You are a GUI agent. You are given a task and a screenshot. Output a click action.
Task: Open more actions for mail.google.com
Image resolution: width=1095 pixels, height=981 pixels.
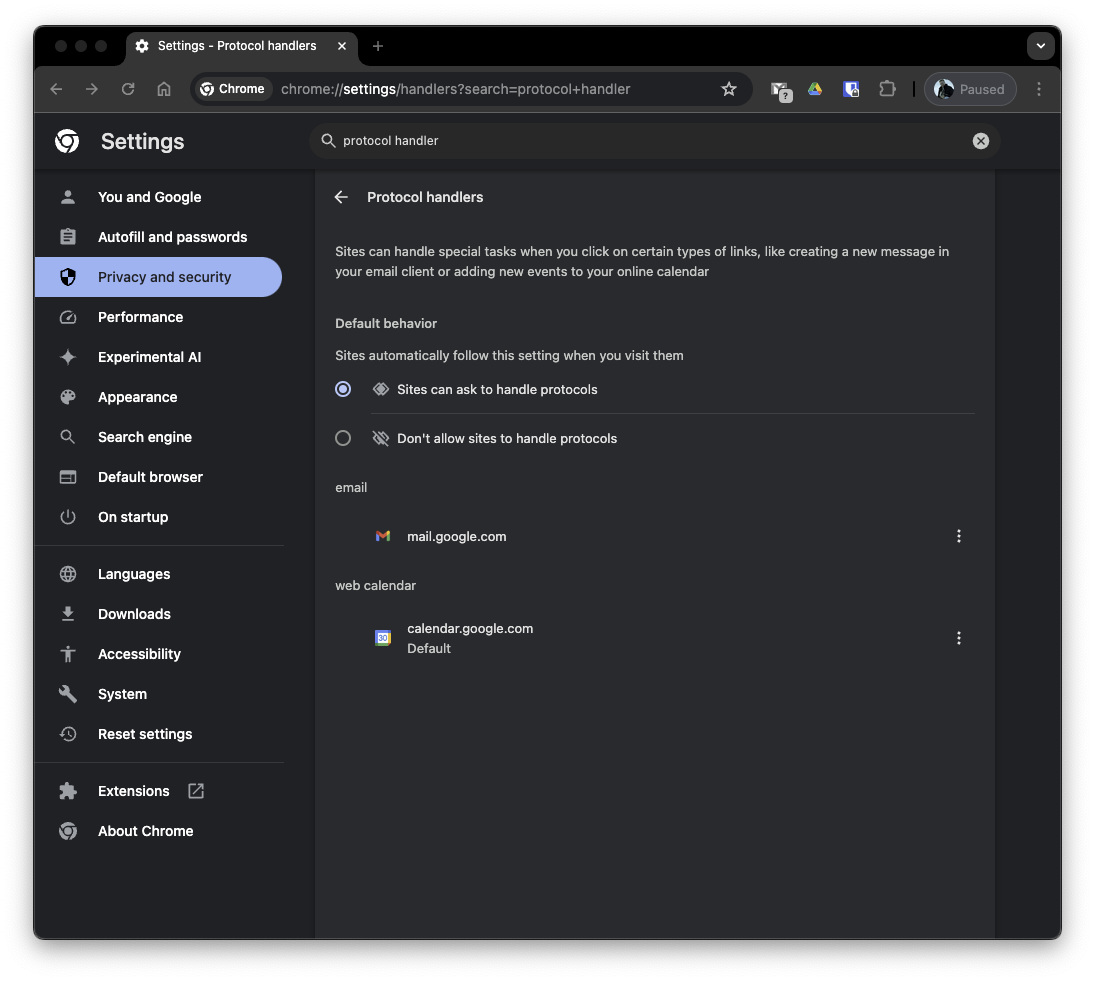click(x=958, y=536)
